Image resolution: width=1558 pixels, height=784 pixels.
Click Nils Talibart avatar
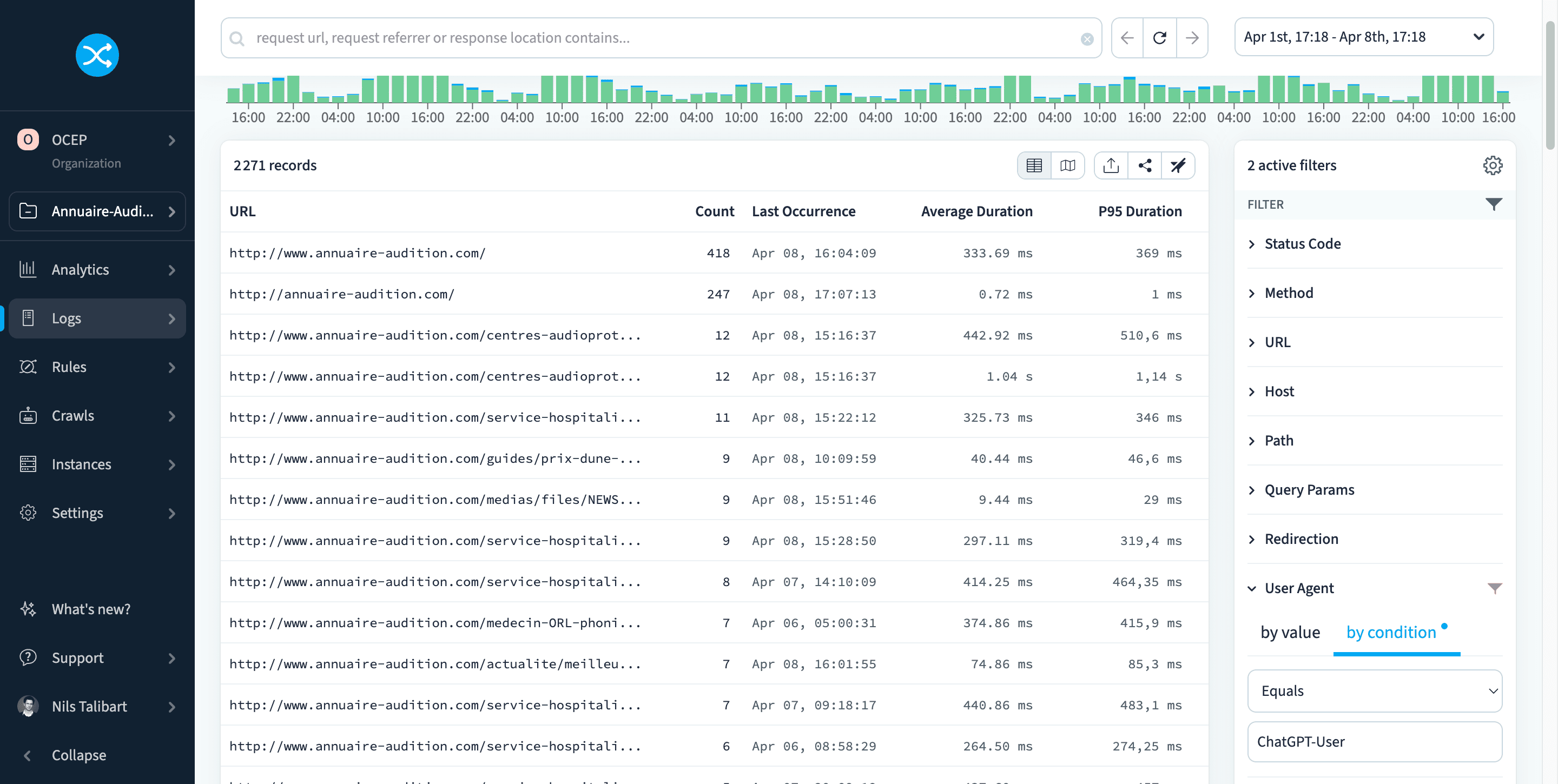click(28, 706)
